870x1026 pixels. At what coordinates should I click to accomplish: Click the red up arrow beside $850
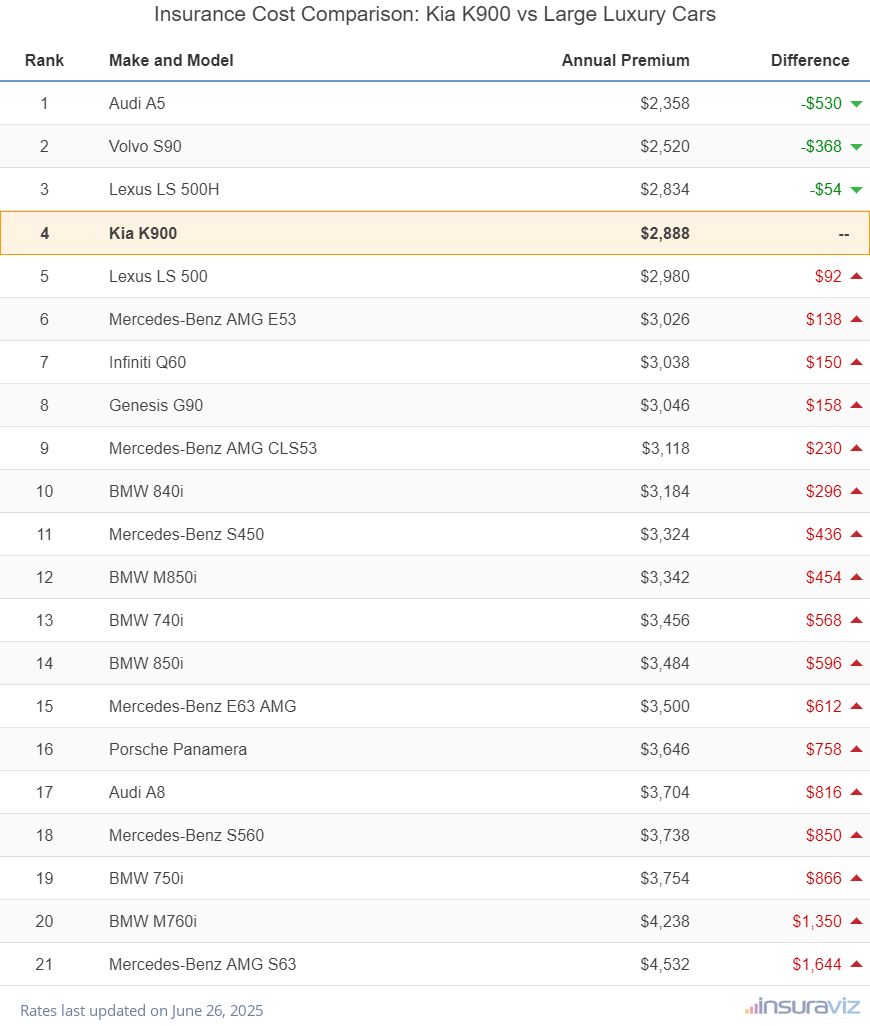[x=856, y=836]
